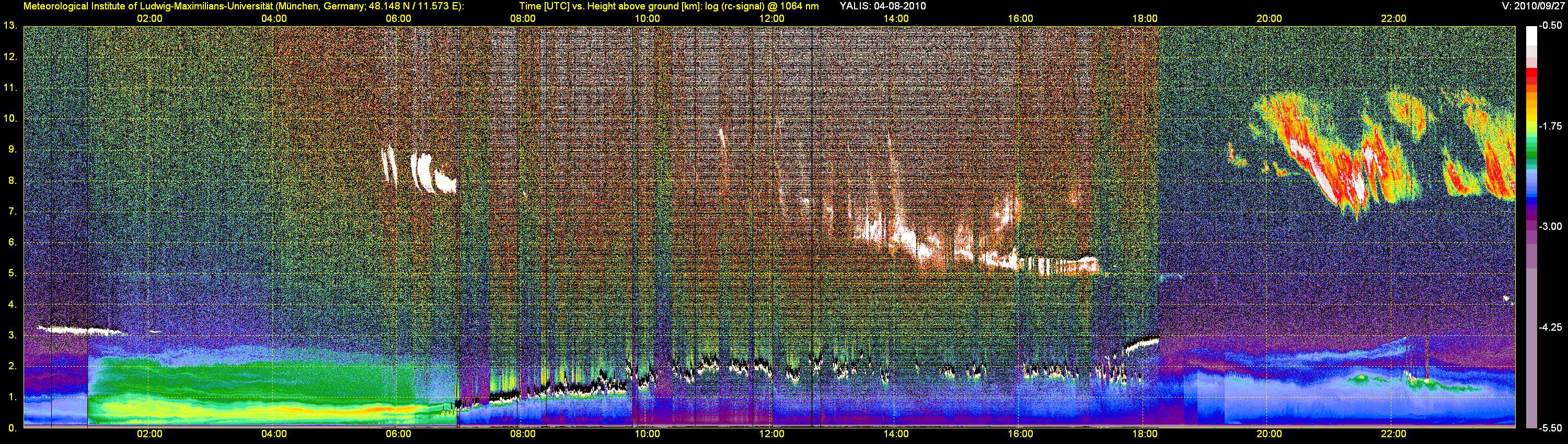
Task: Pick the 1. km height axis label
Action: click(x=12, y=397)
